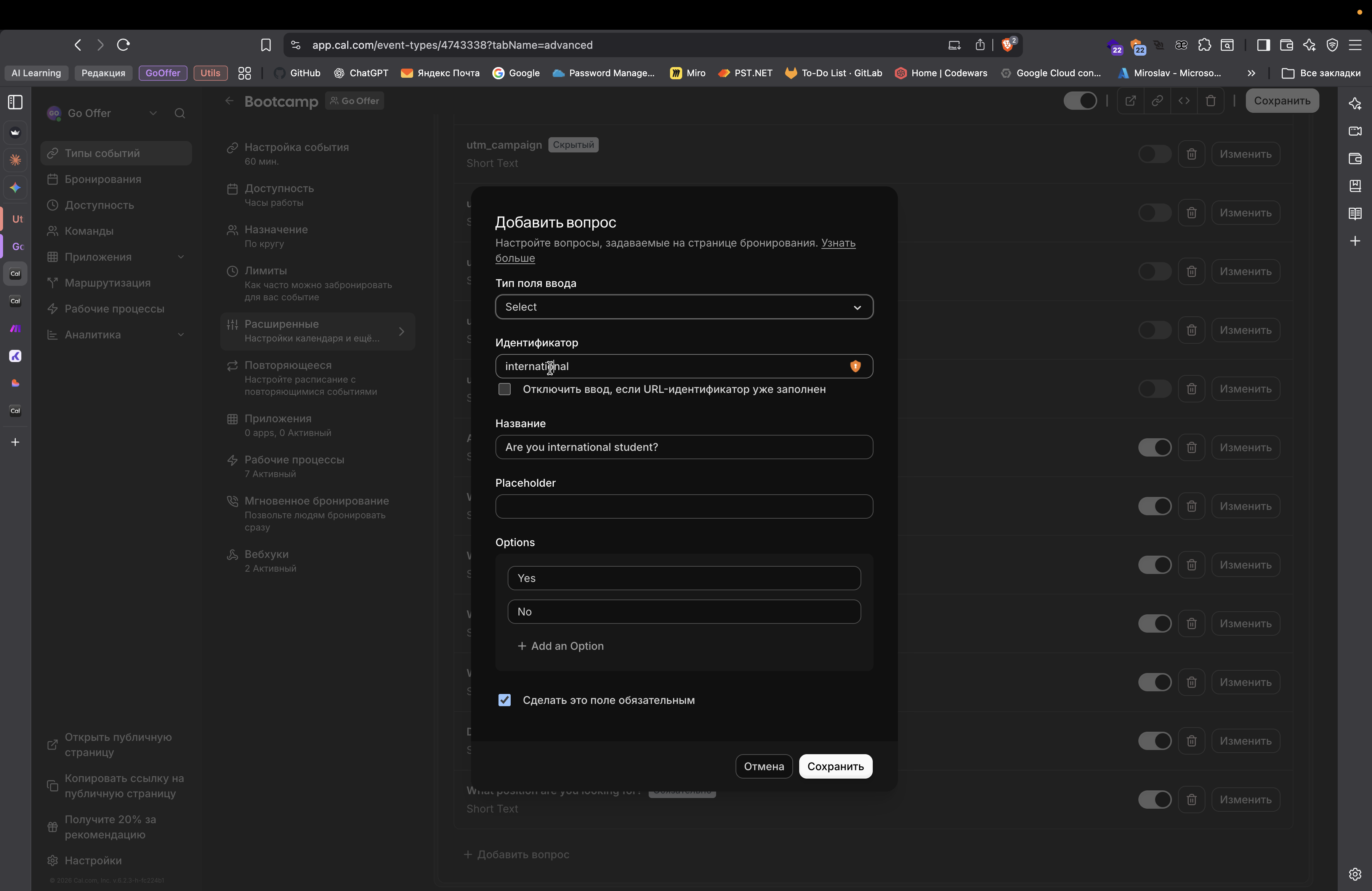Click the browser reload page icon

pos(123,45)
